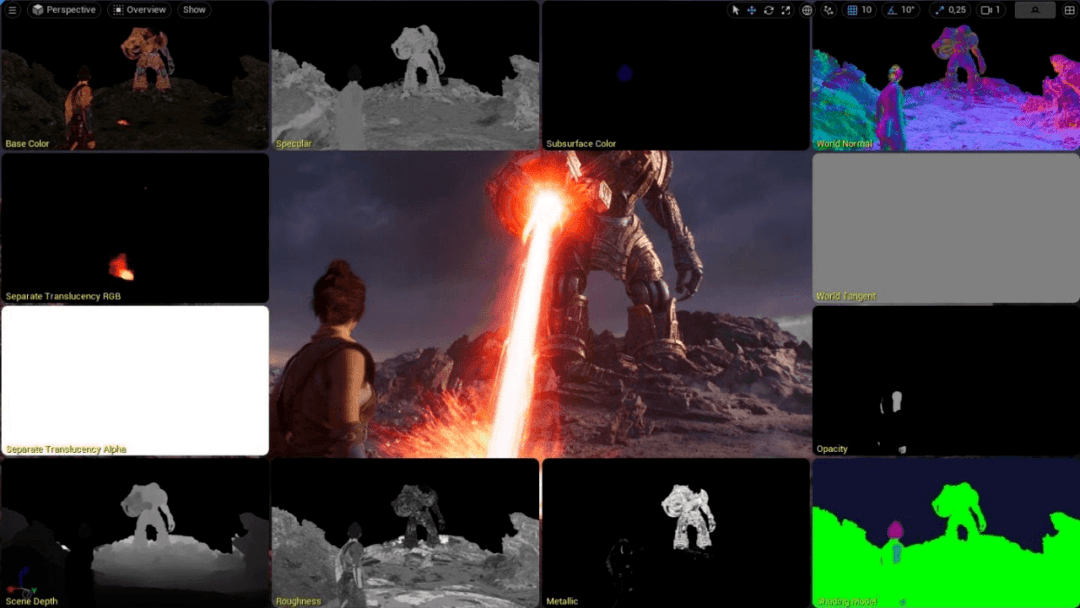Open the Overview view mode dropdown

(x=138, y=10)
